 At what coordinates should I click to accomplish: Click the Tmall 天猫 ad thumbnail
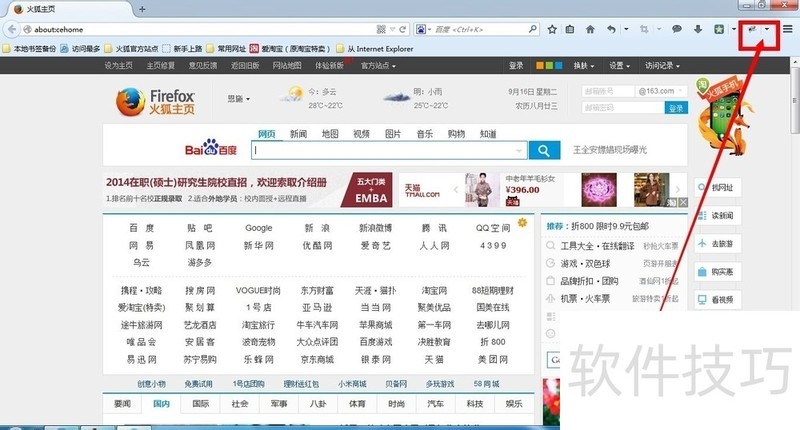[x=422, y=190]
